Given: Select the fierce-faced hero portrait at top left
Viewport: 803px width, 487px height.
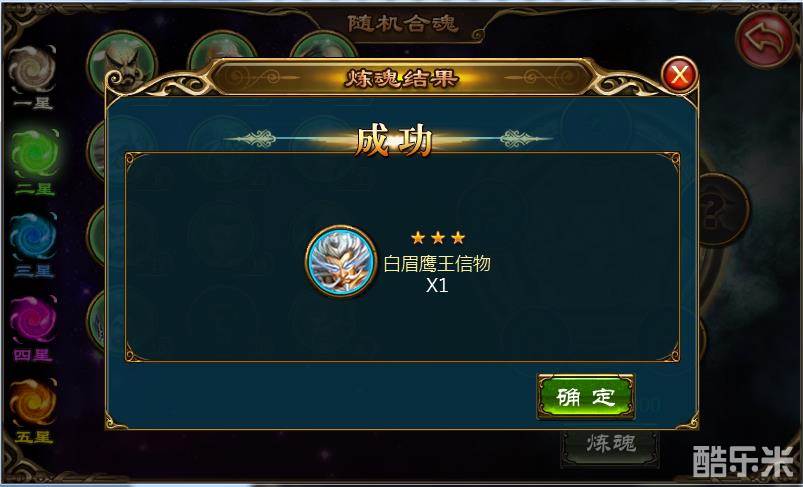Looking at the screenshot, I should point(122,59).
